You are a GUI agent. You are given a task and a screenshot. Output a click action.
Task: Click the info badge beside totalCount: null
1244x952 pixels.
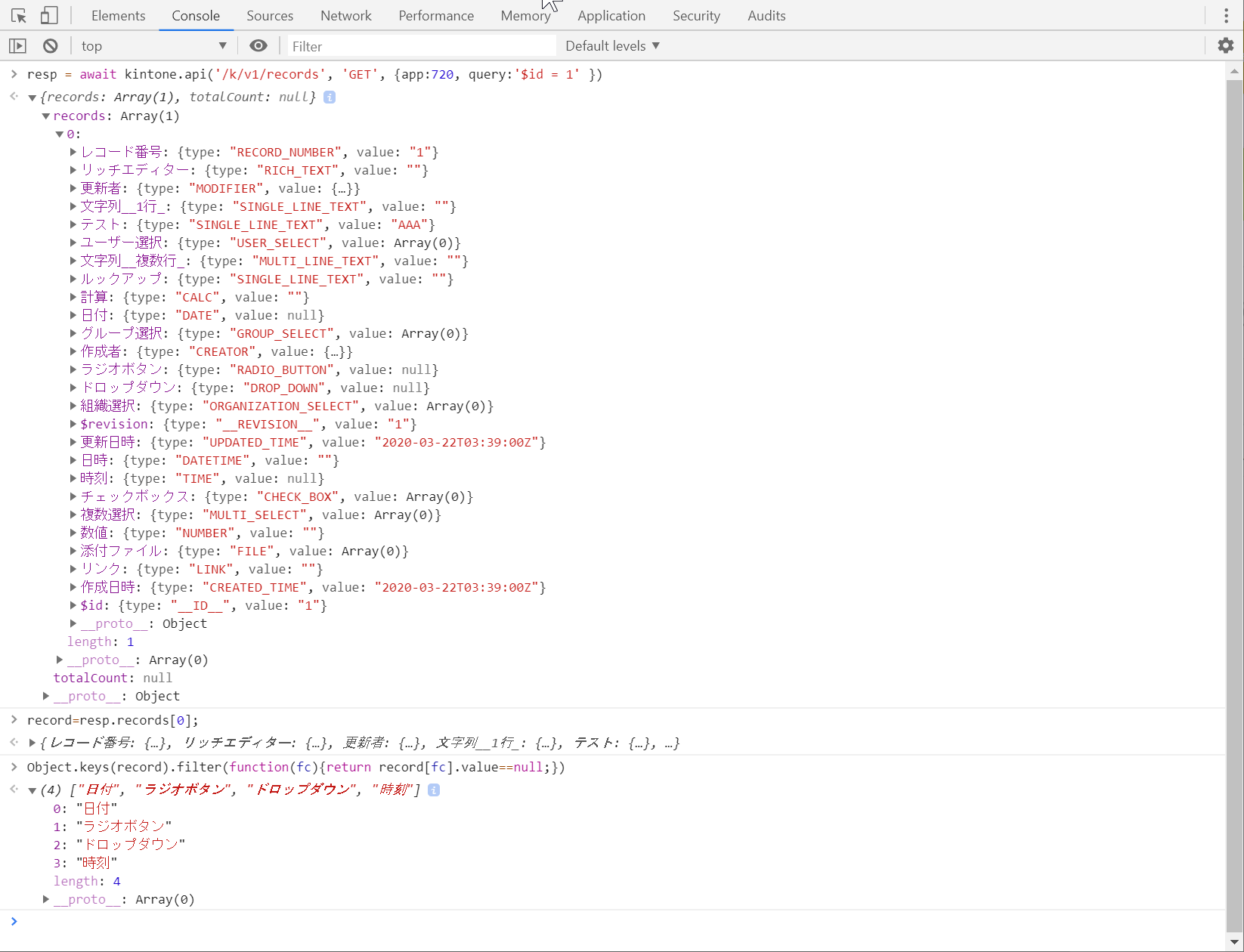tap(330, 97)
